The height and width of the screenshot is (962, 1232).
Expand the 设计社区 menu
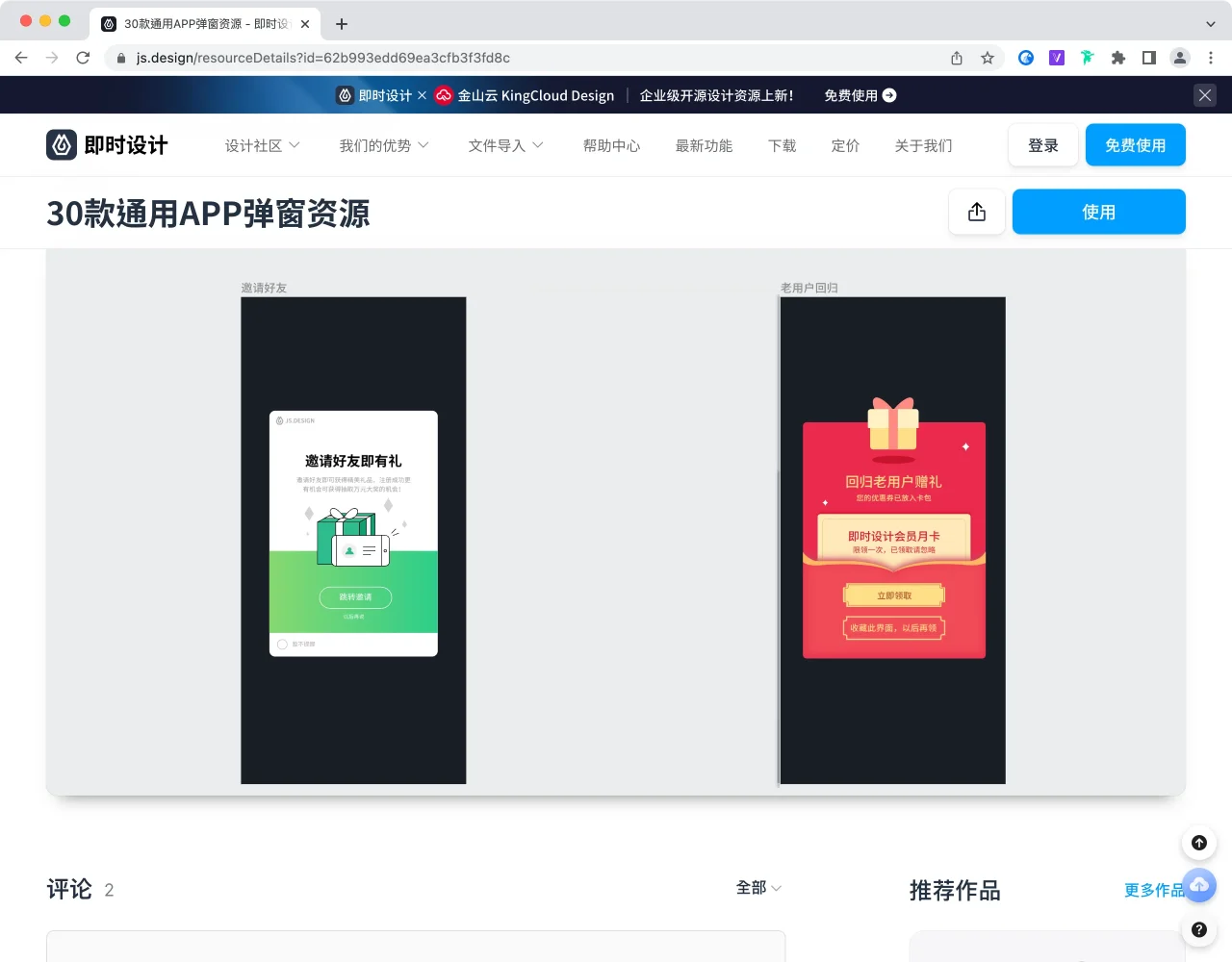coord(263,145)
